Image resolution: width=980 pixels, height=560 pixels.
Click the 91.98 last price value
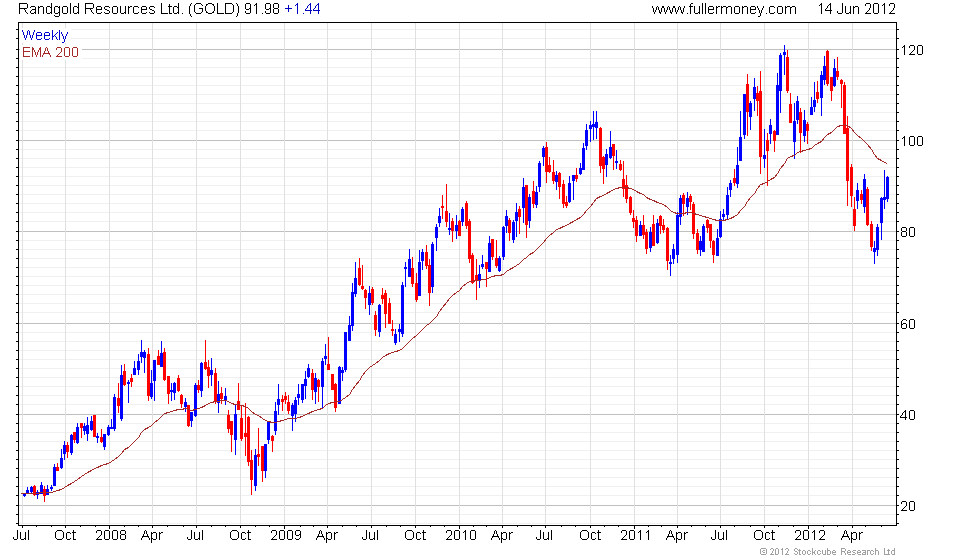click(x=262, y=9)
